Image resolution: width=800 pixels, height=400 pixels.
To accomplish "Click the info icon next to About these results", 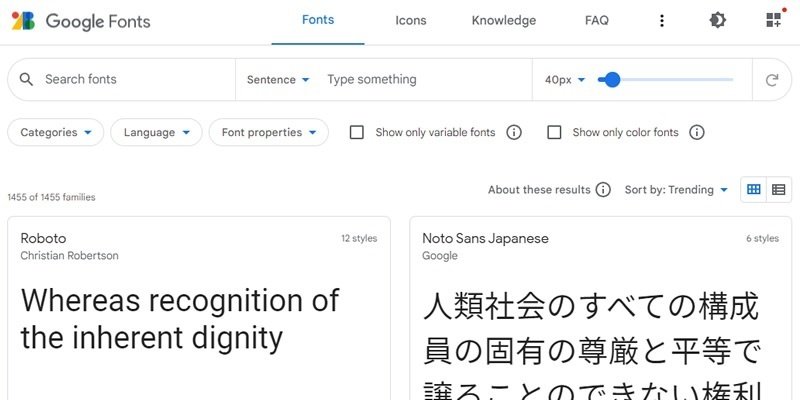I will click(603, 190).
